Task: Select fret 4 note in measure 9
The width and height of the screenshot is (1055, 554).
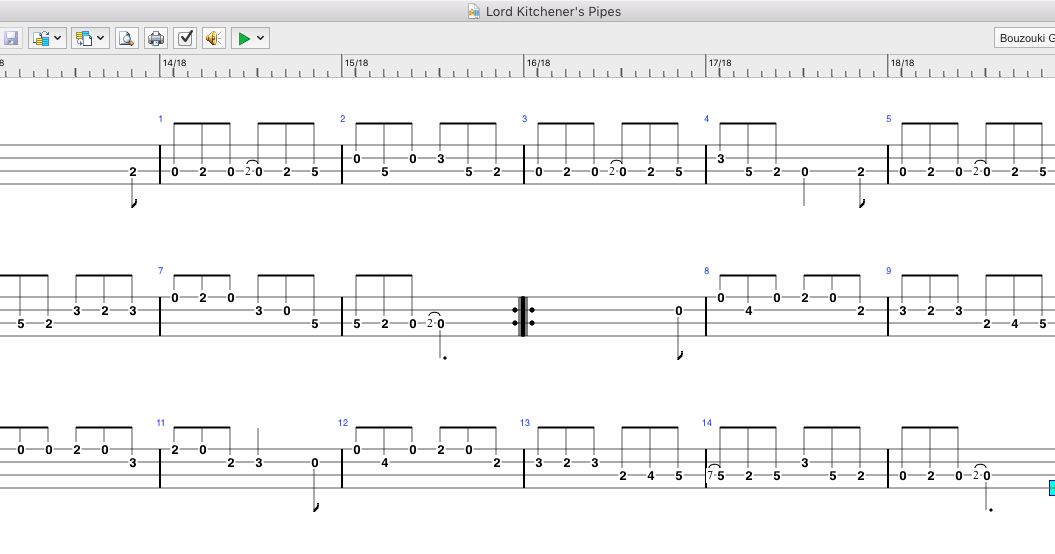Action: point(1015,324)
